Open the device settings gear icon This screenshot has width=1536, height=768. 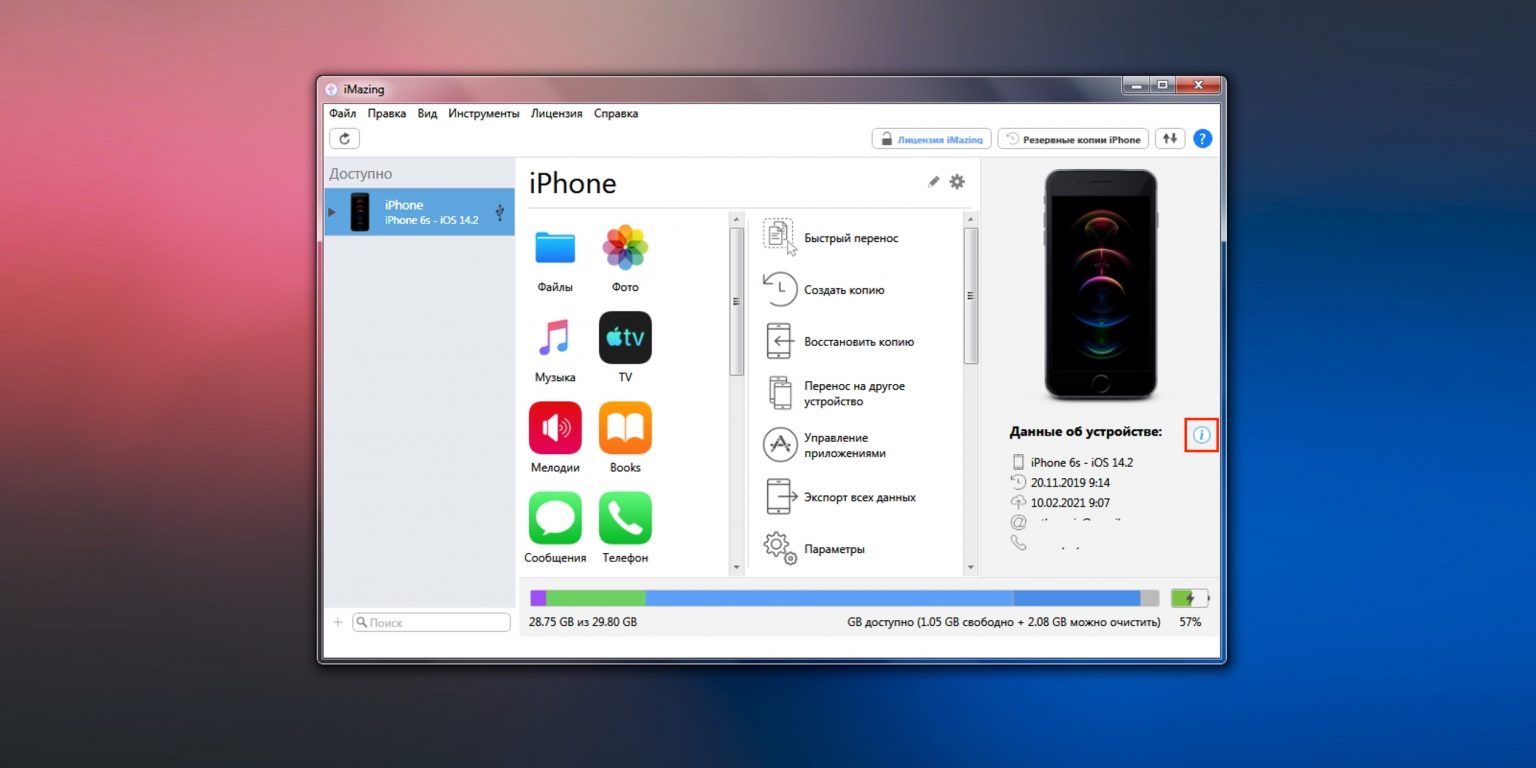[957, 182]
